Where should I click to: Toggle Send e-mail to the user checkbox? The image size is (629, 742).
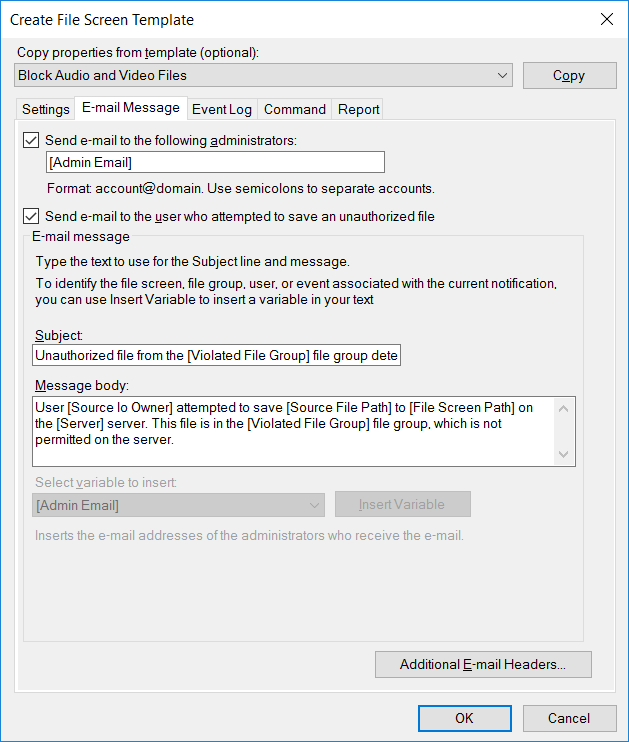coord(31,216)
